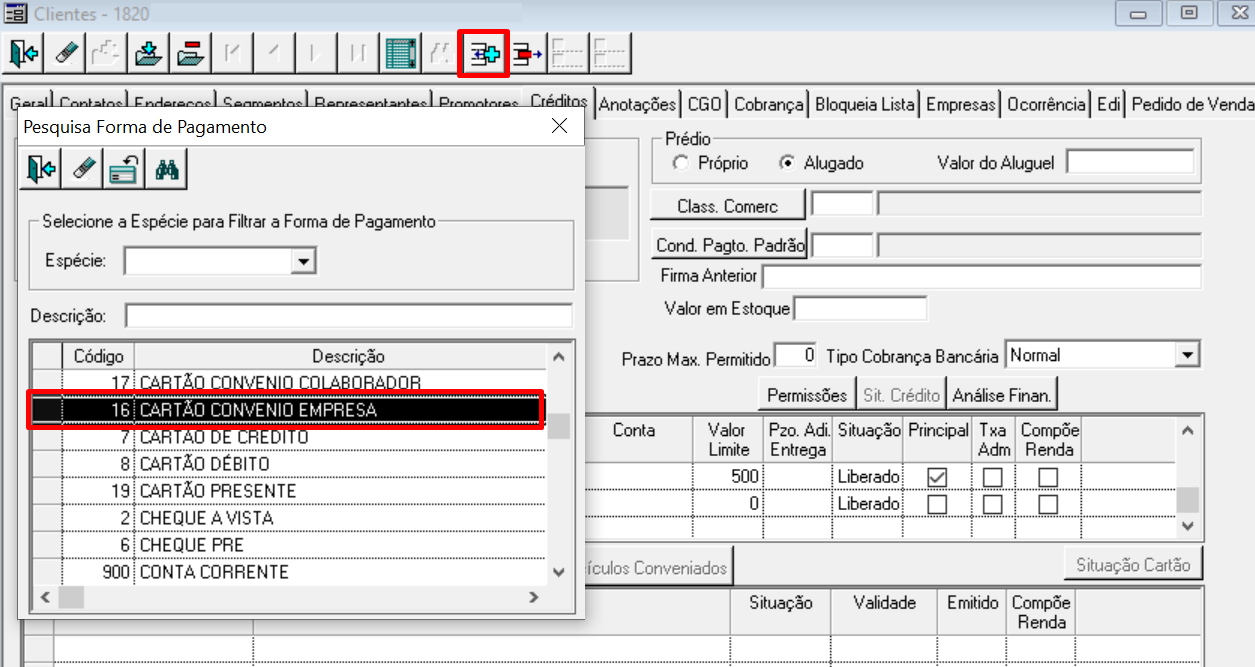Select row 16 CARTÃO CONVENIO EMPRESA

pyautogui.click(x=288, y=410)
